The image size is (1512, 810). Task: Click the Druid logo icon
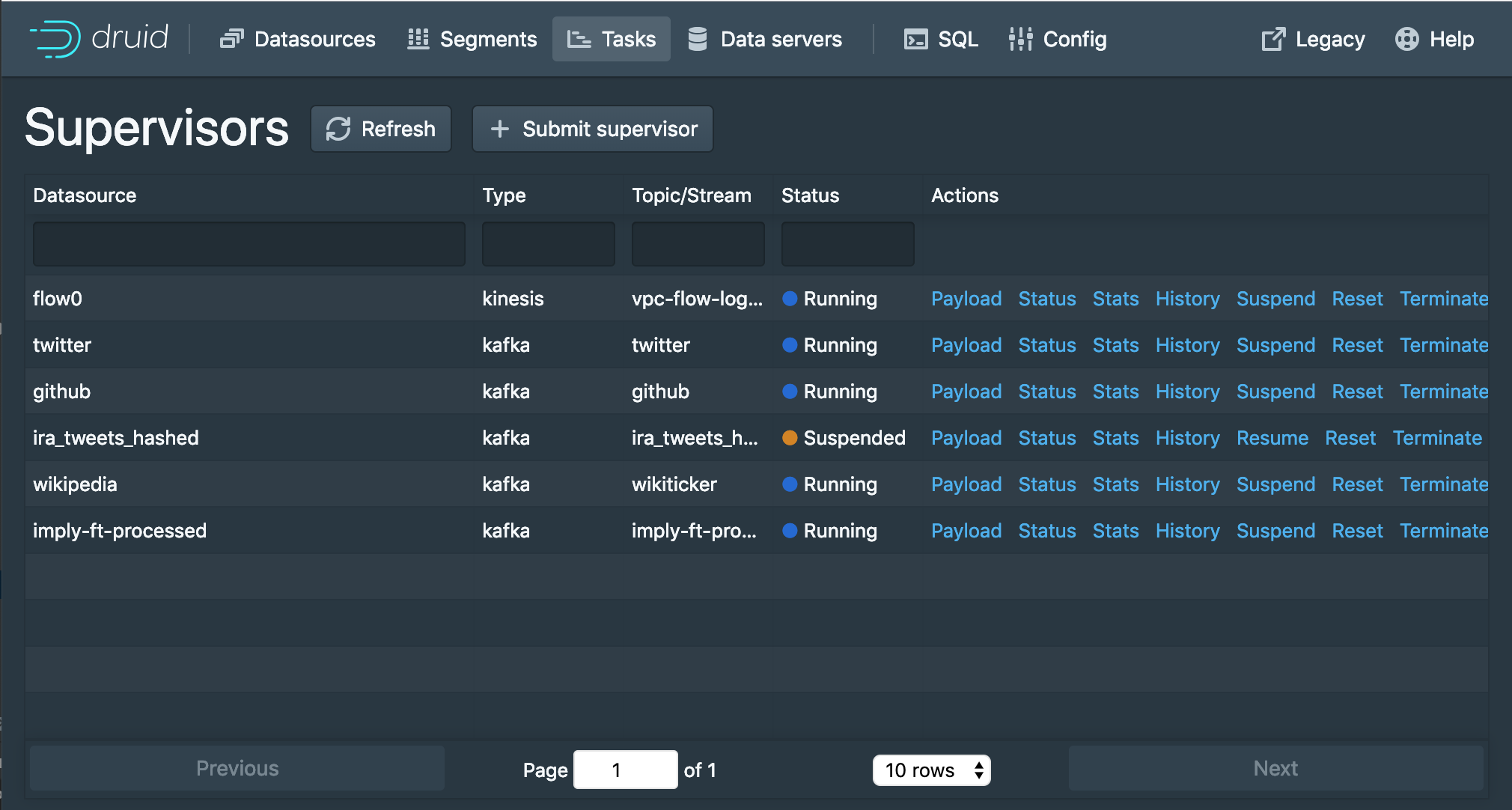55,39
